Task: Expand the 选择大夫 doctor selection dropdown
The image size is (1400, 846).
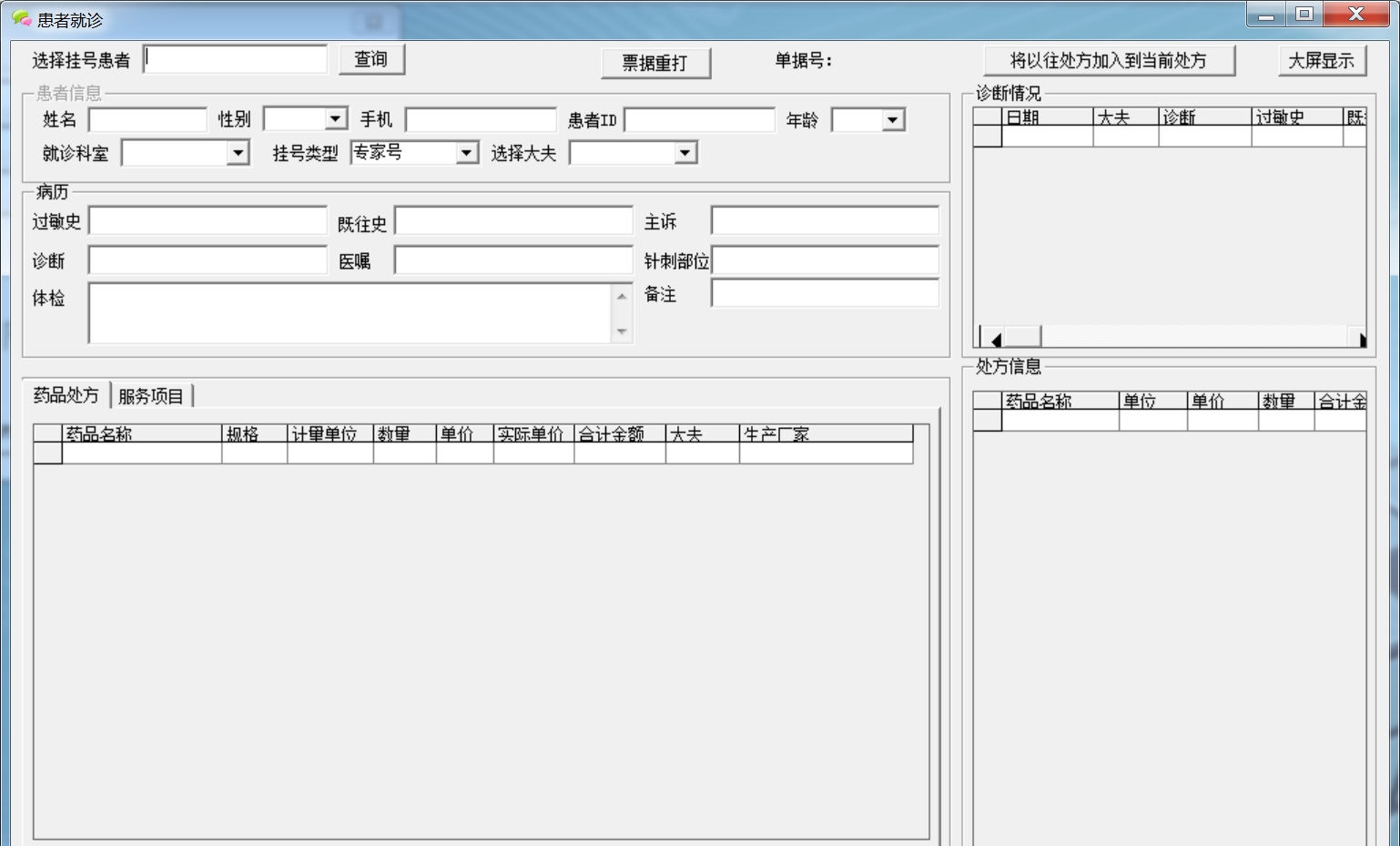Action: [685, 152]
